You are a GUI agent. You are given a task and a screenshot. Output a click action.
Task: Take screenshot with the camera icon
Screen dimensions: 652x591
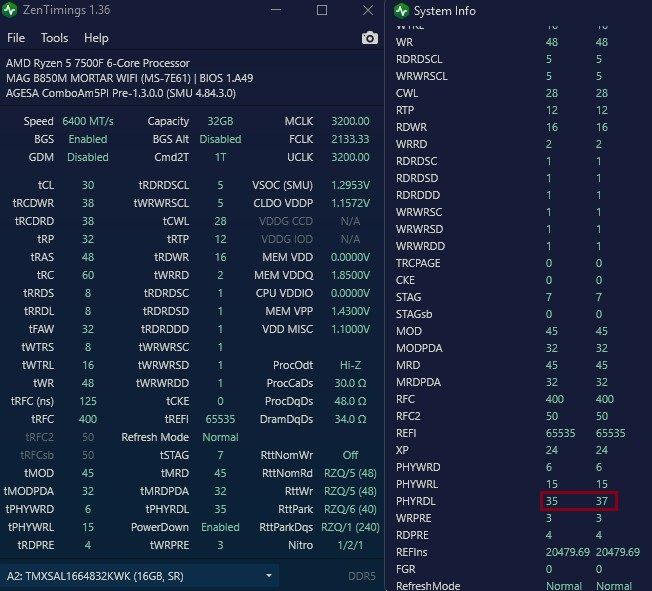click(369, 38)
